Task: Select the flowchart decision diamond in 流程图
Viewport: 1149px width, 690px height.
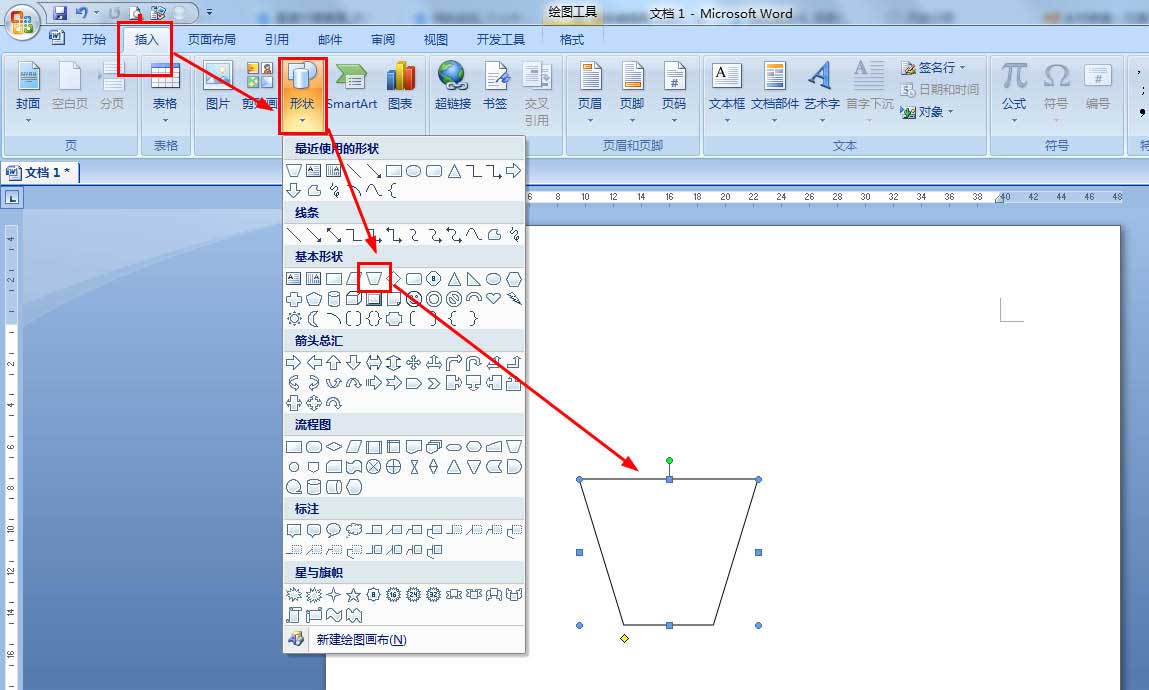Action: coord(333,446)
